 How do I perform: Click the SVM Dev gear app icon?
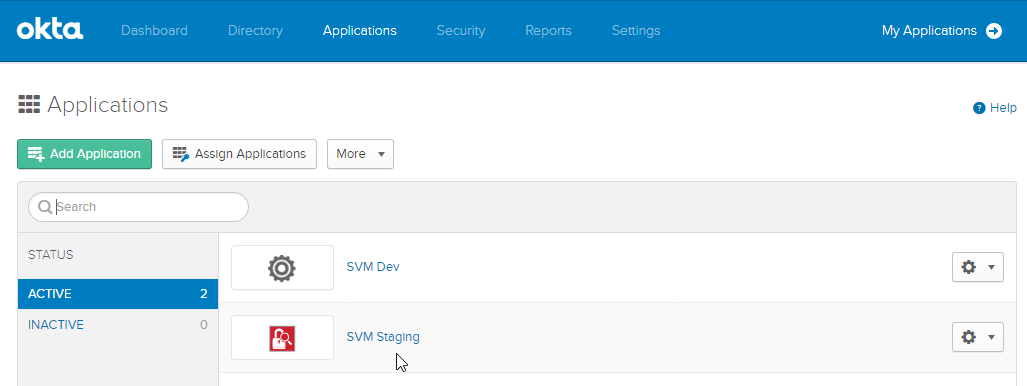tap(282, 268)
